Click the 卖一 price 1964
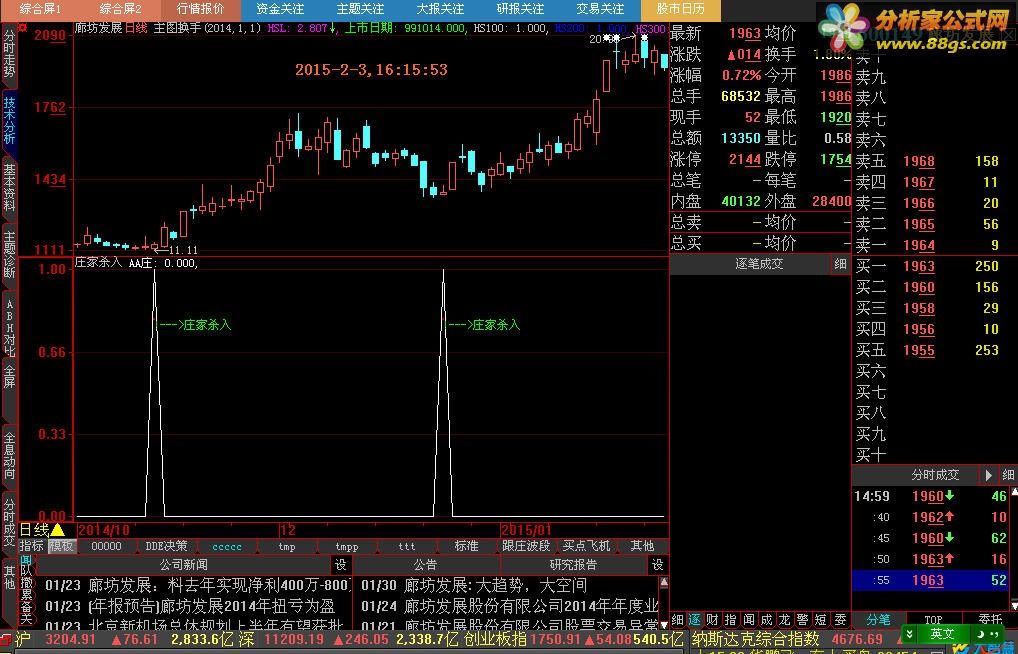 (x=919, y=245)
